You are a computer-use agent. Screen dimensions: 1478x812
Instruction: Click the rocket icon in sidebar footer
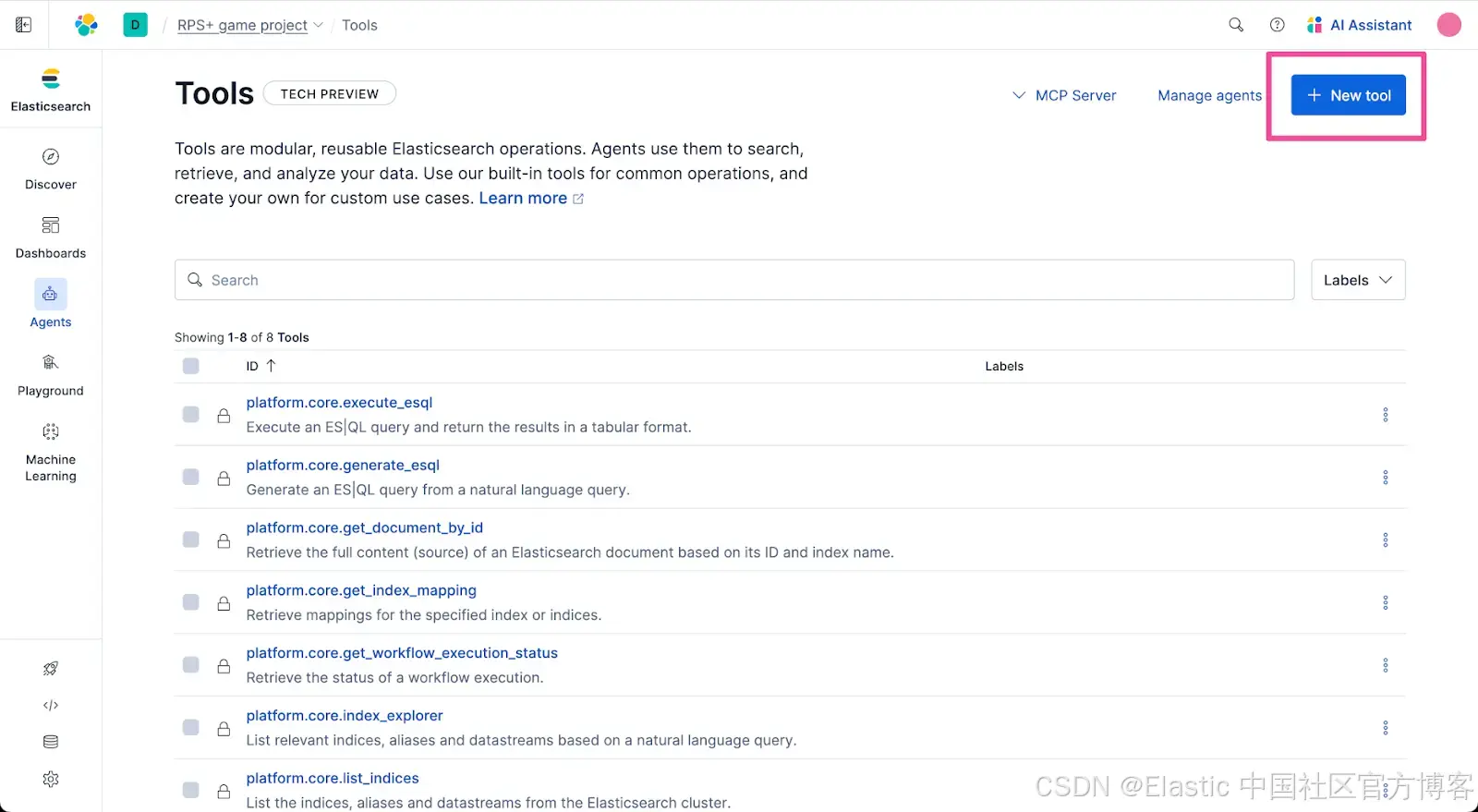pos(51,668)
